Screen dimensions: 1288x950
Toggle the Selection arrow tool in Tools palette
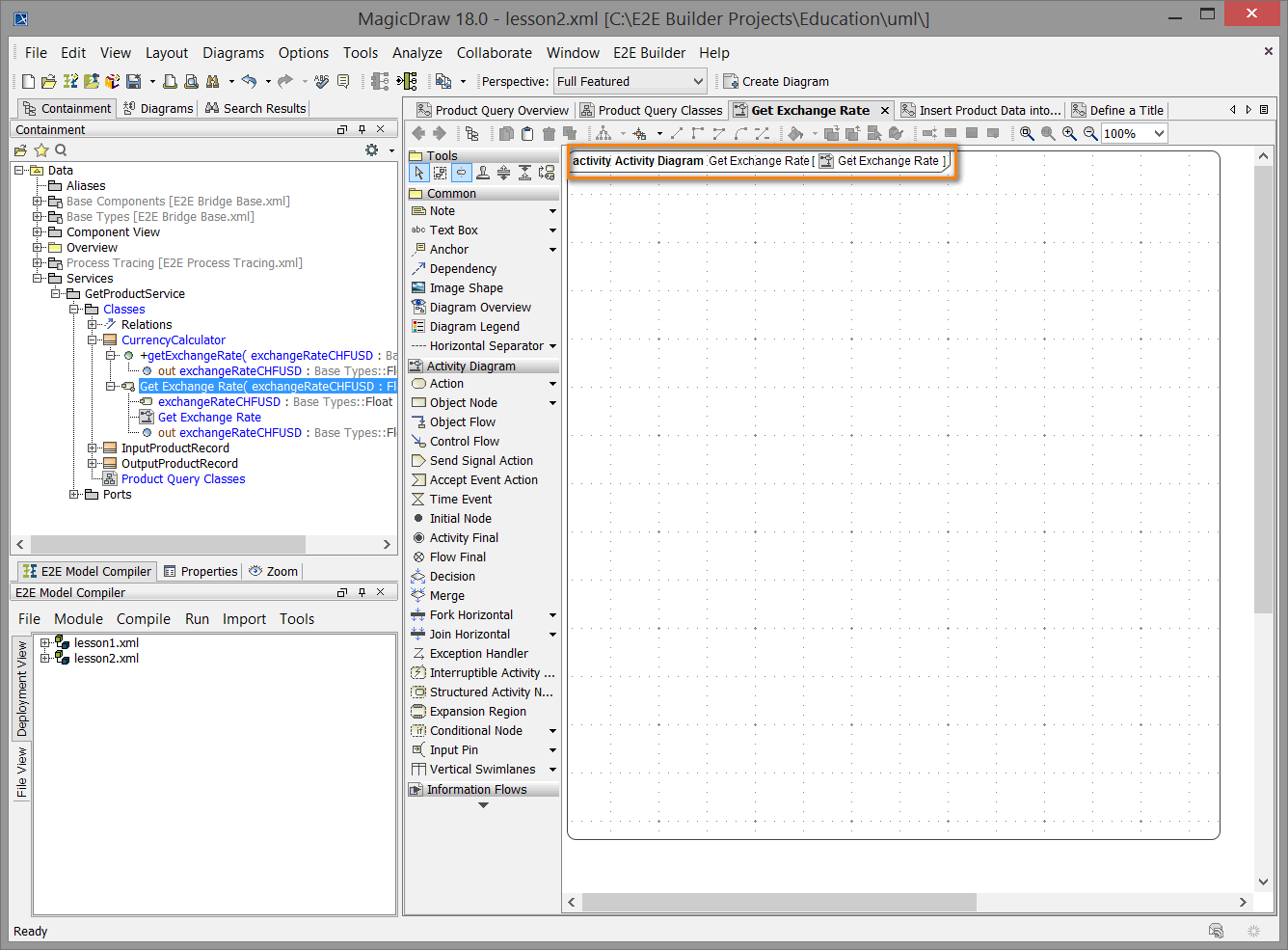(418, 173)
